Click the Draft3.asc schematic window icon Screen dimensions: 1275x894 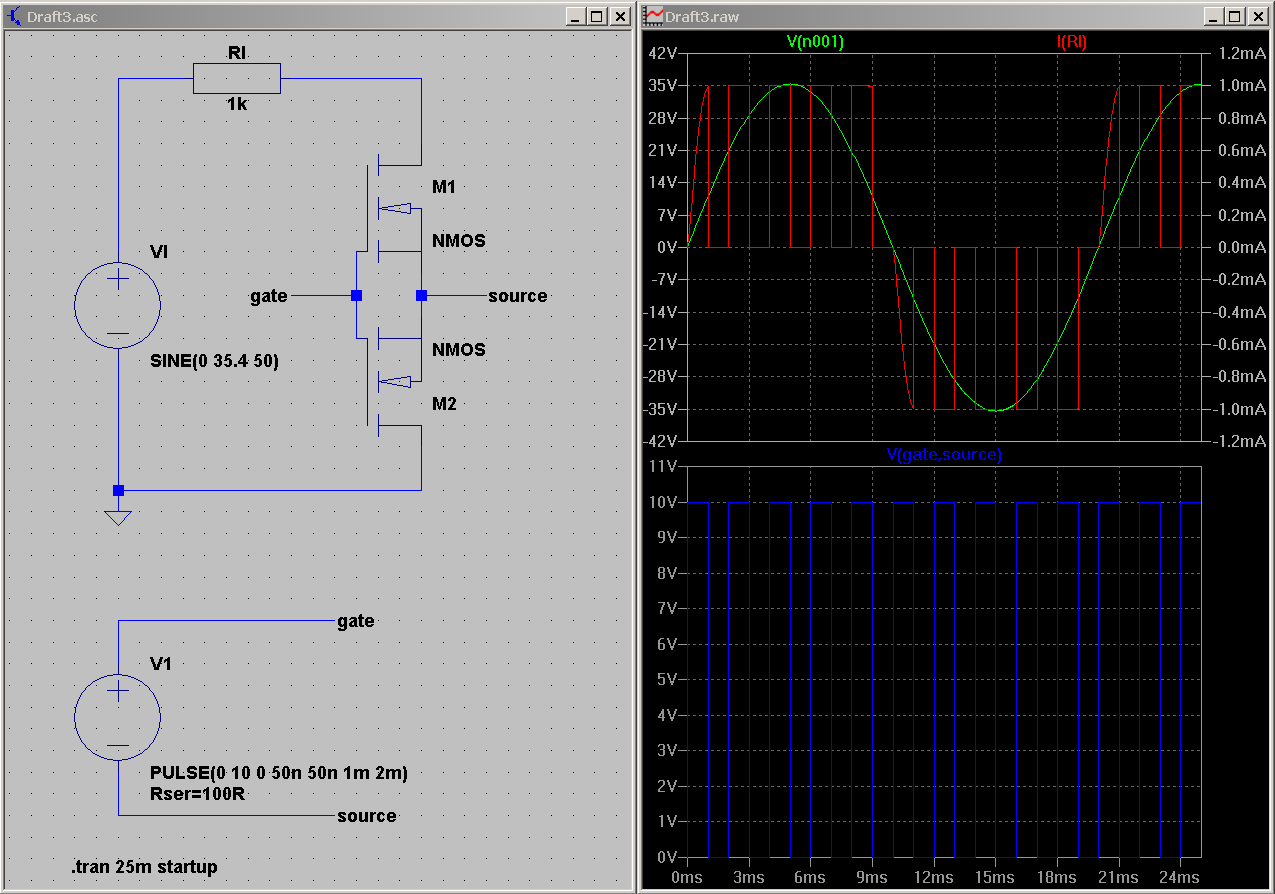15,17
